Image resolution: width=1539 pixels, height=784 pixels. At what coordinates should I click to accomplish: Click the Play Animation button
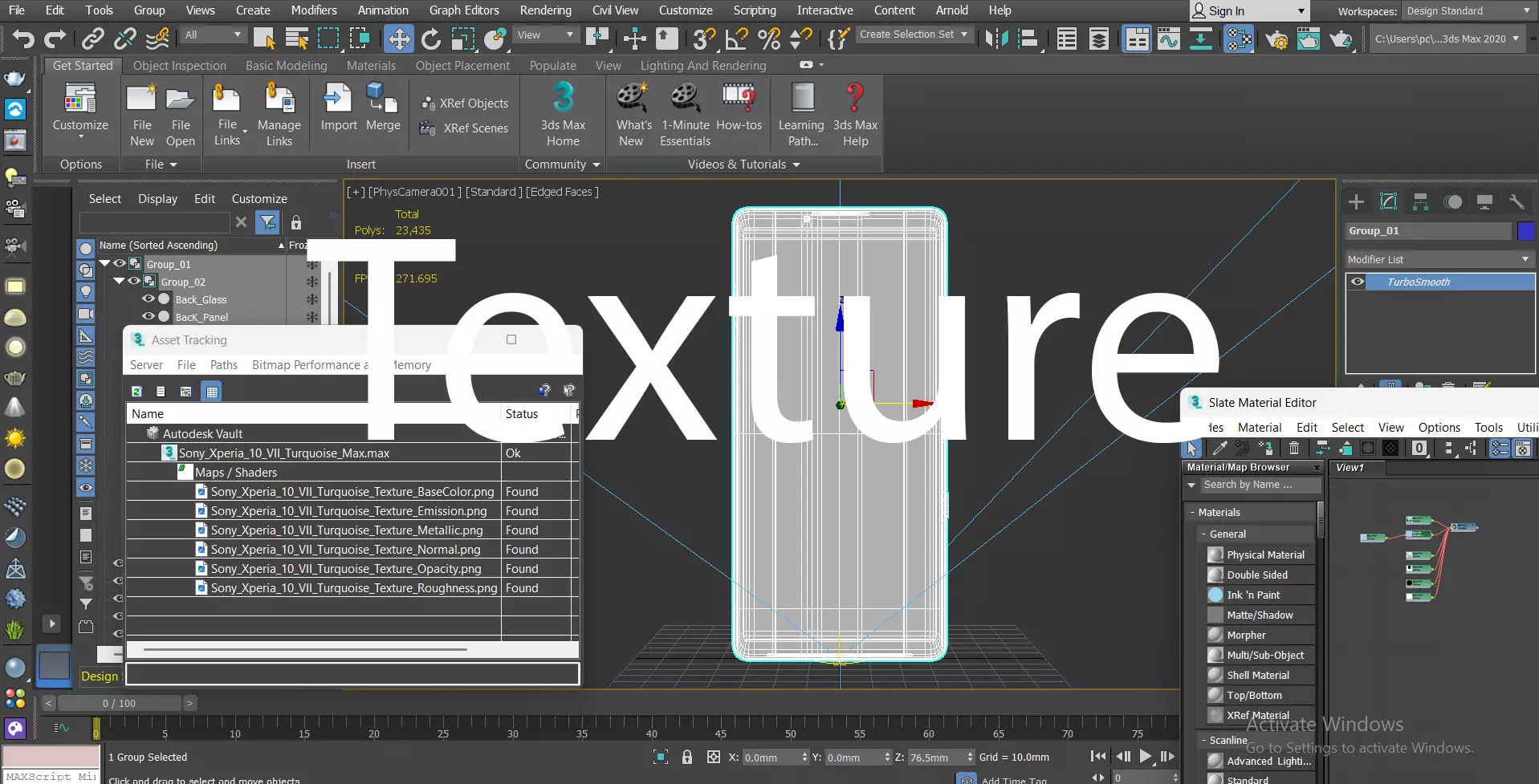1145,756
